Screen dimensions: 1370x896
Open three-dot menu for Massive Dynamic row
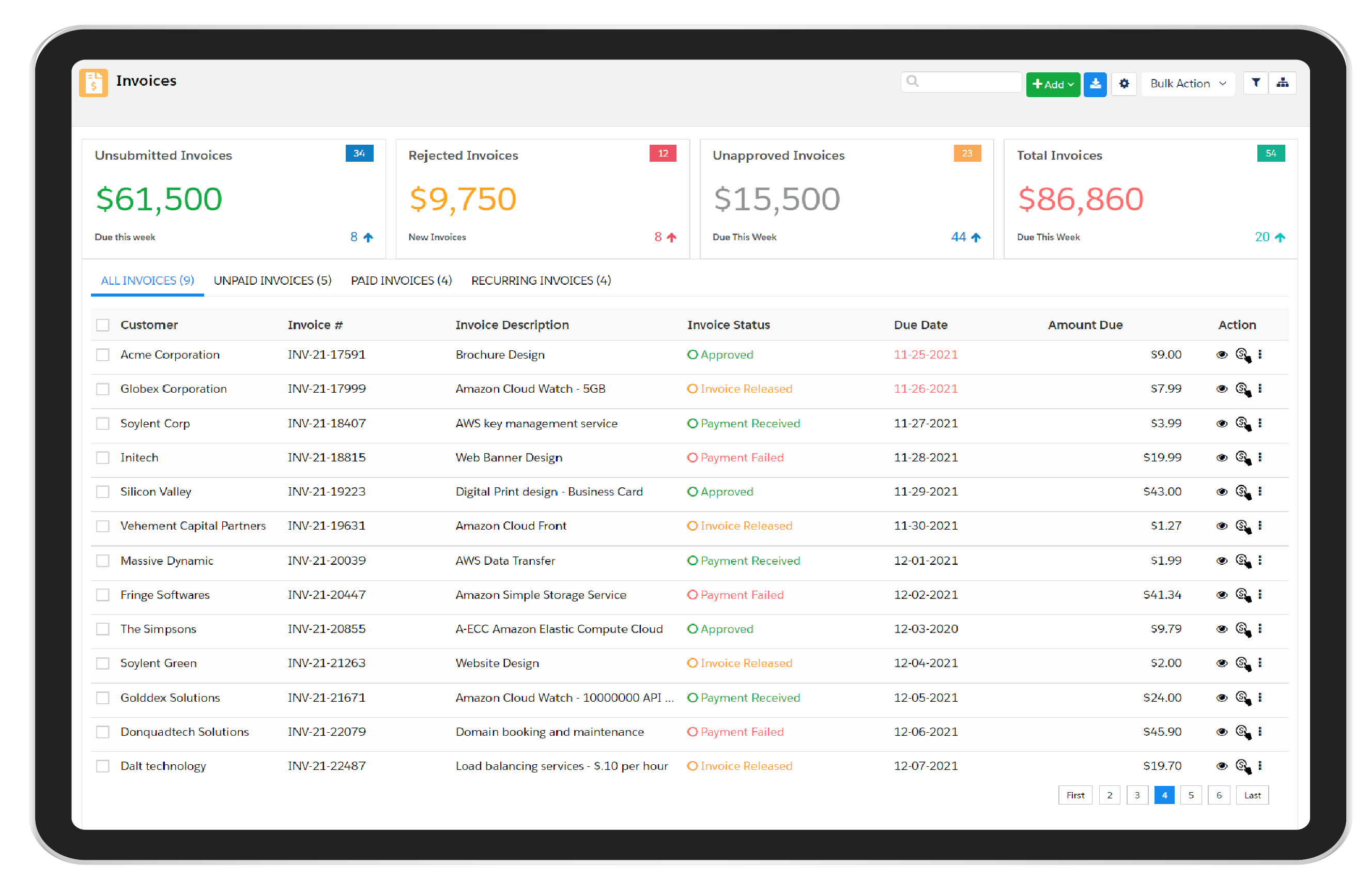(x=1259, y=560)
